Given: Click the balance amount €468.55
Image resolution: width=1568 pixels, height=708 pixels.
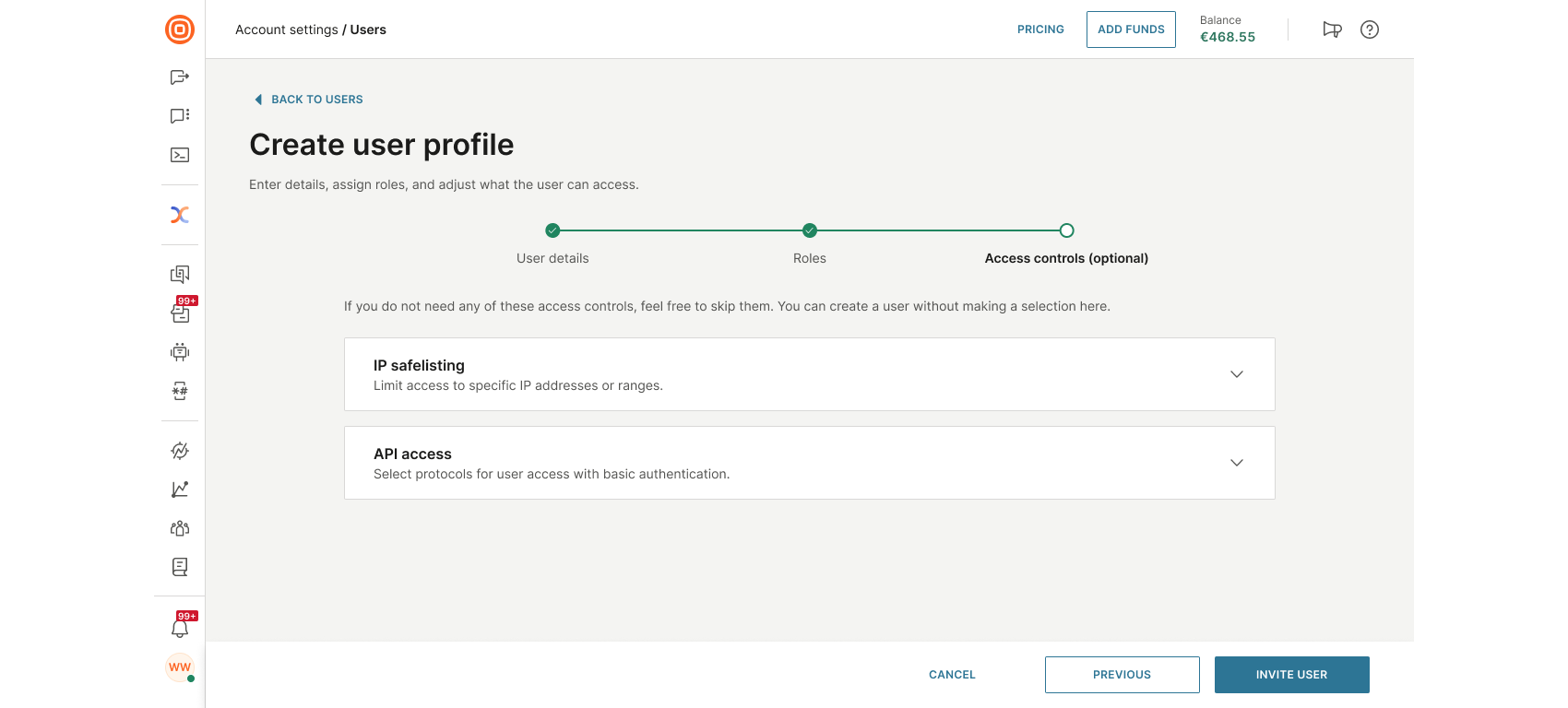Looking at the screenshot, I should pos(1228,37).
